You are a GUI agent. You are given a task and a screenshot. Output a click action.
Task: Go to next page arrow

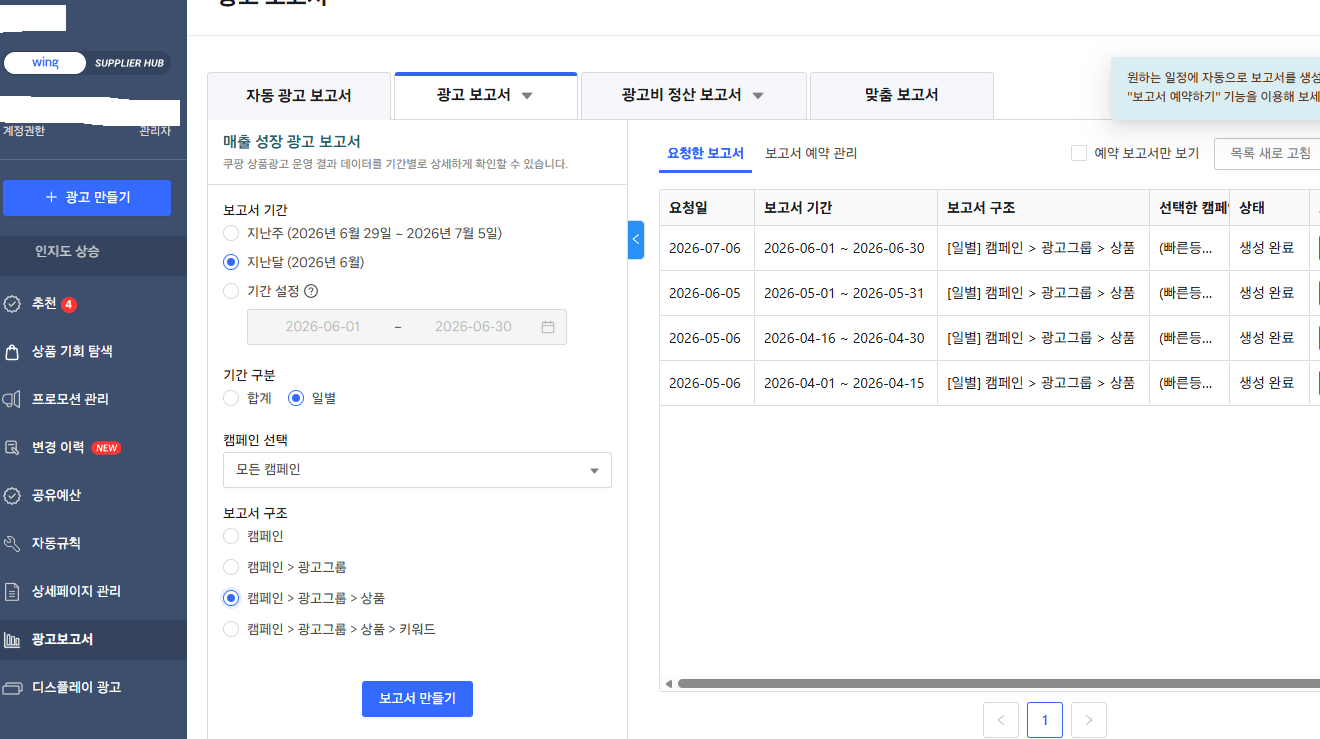[x=1089, y=720]
